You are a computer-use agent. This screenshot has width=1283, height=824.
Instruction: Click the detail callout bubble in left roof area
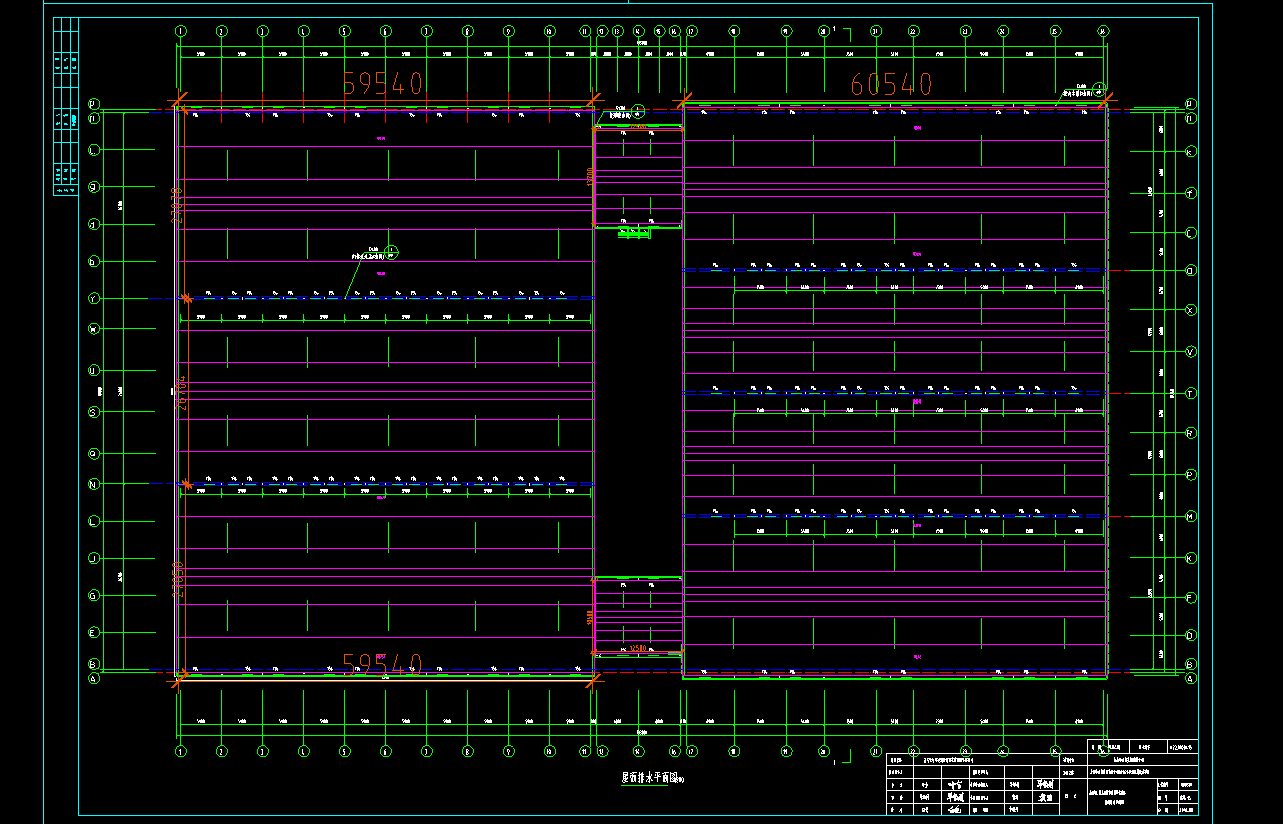(x=392, y=251)
